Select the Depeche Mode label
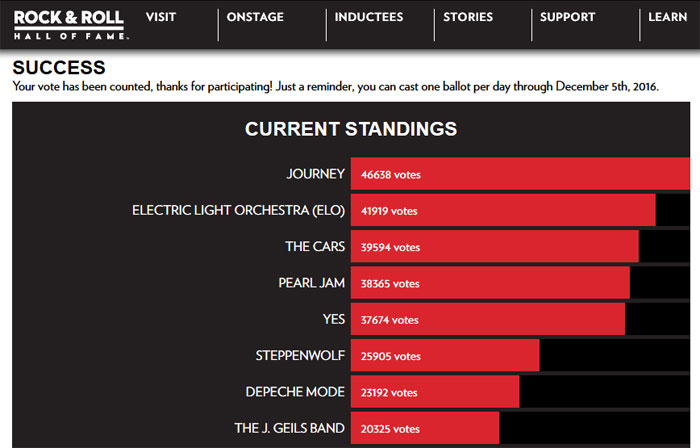Screen dimensions: 700x448 tap(295, 392)
